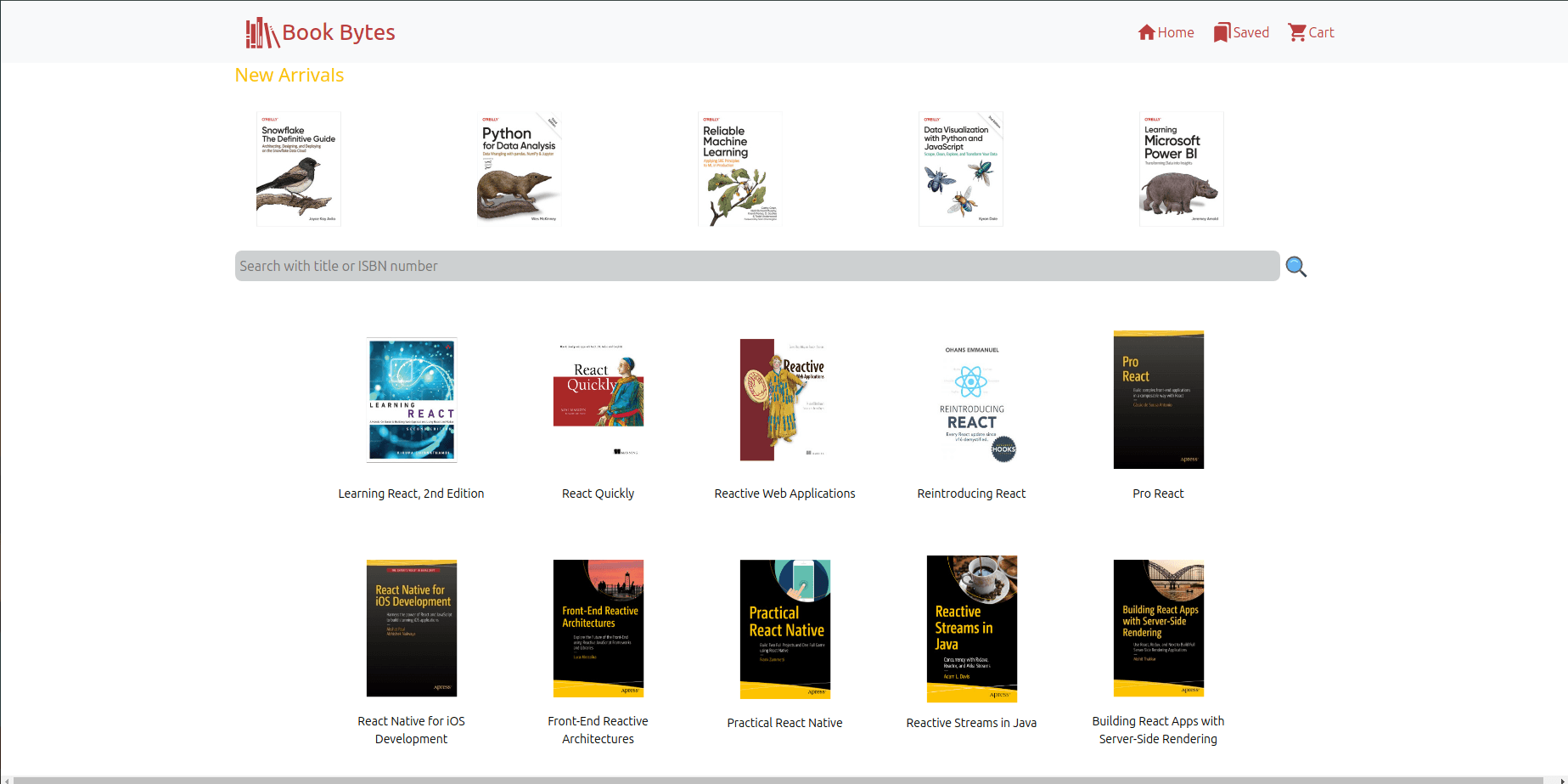The image size is (1568, 784).
Task: Click 'Building React Apps with Server-Side Rendering' title
Action: [x=1159, y=730]
